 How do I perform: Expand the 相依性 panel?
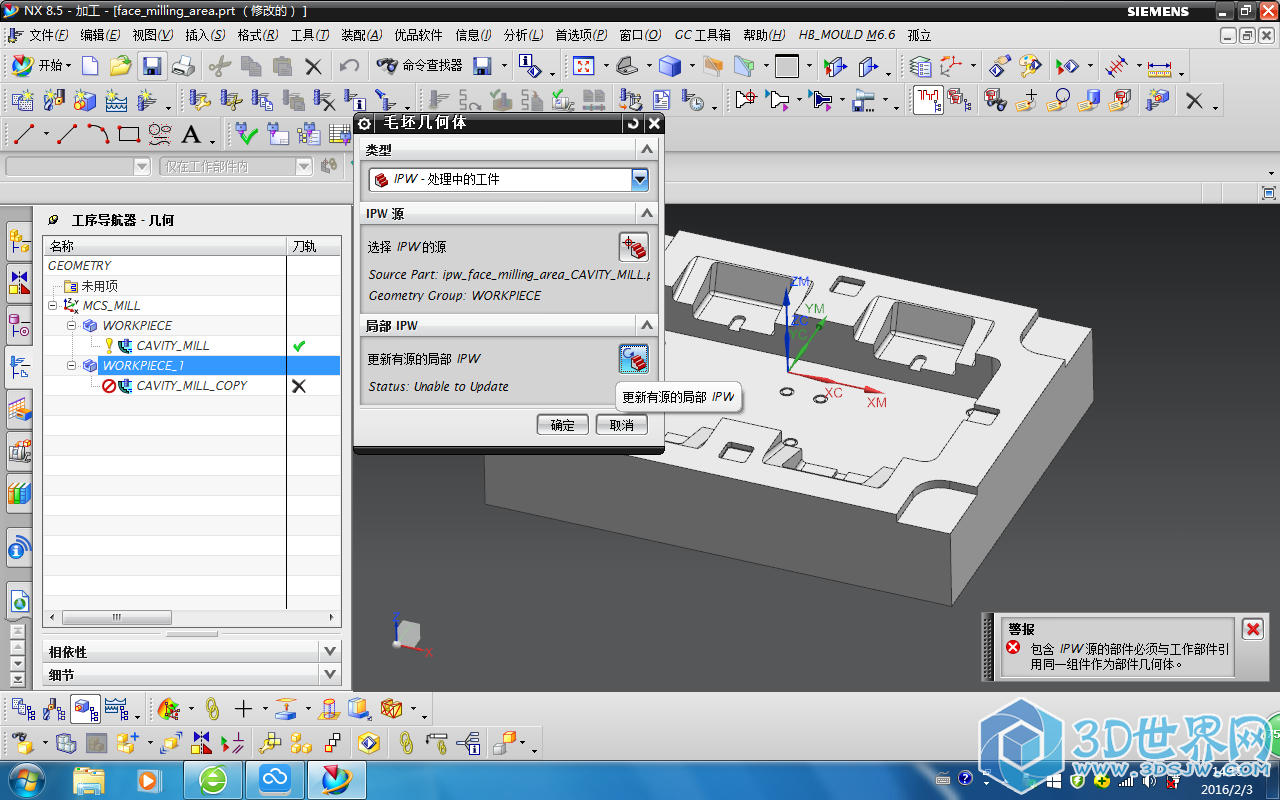(x=331, y=651)
